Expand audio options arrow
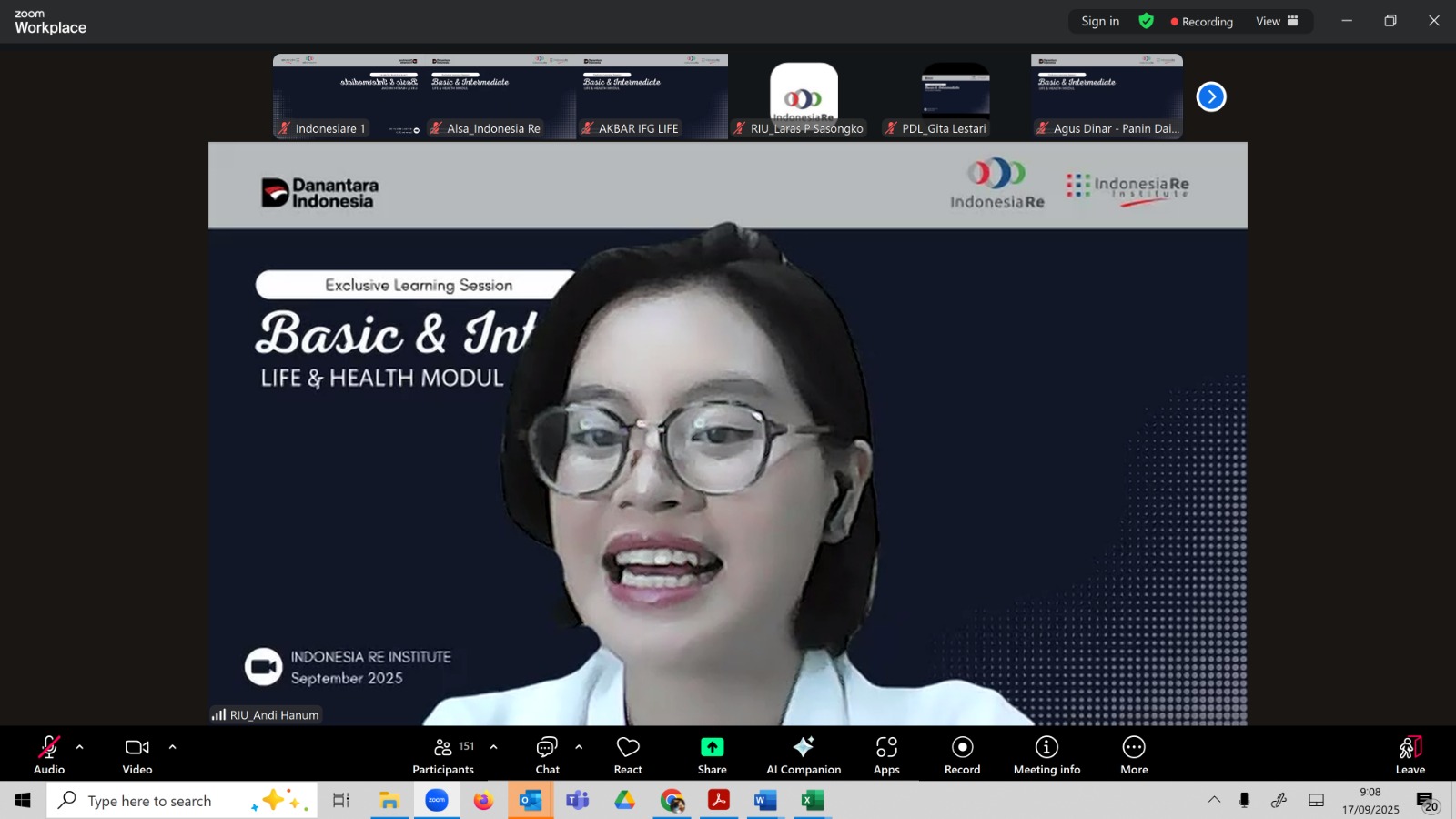The width and height of the screenshot is (1456, 819). click(80, 747)
